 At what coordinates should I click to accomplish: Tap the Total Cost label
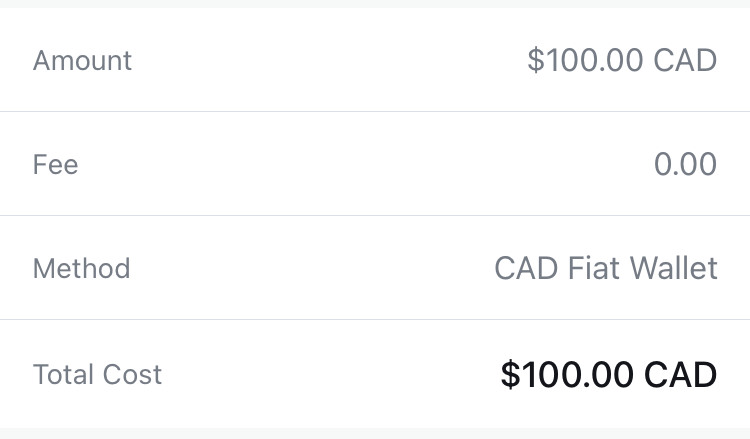pyautogui.click(x=97, y=375)
